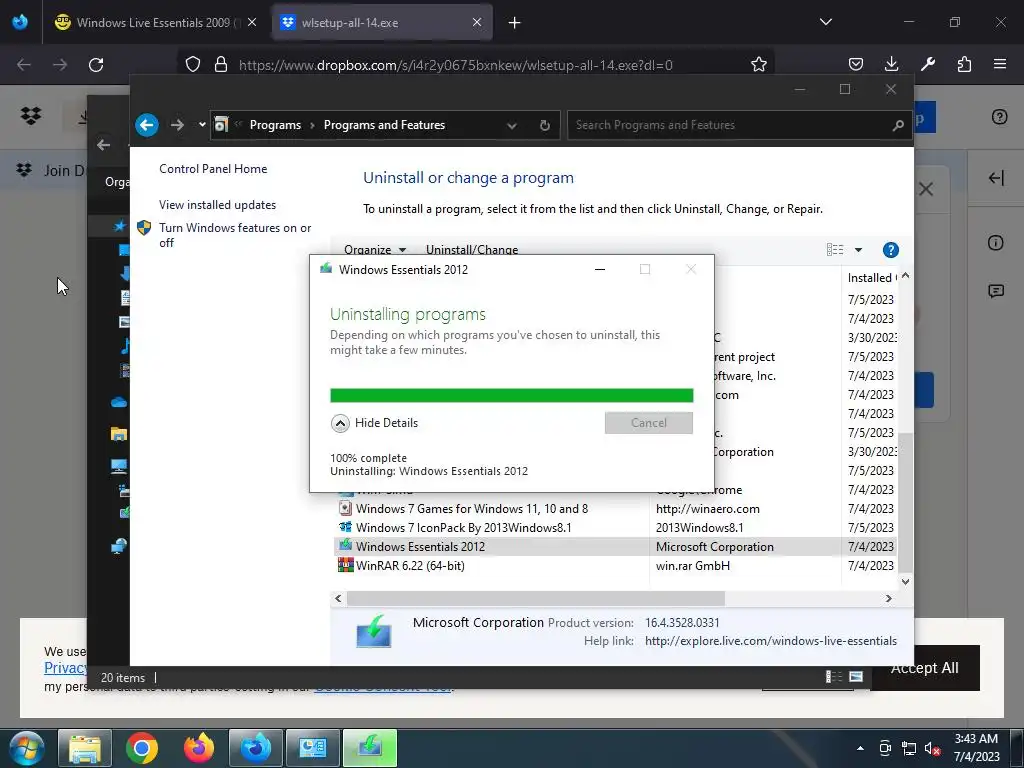
Task: Click Programs and Features breadcrumb
Action: pos(384,125)
